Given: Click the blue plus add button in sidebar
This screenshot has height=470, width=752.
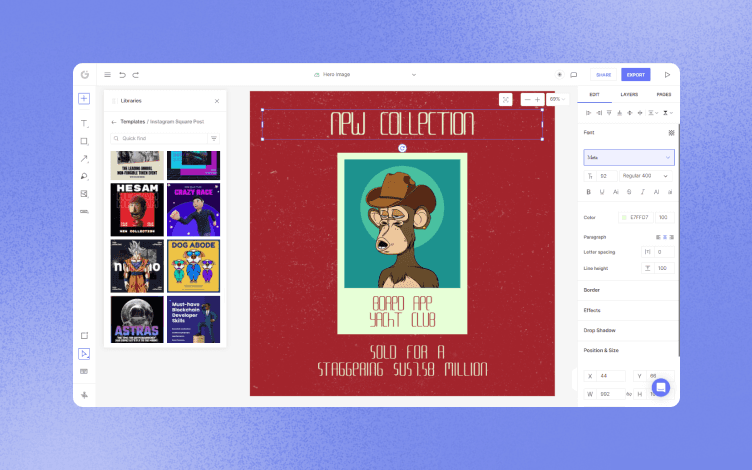Looking at the screenshot, I should (84, 99).
